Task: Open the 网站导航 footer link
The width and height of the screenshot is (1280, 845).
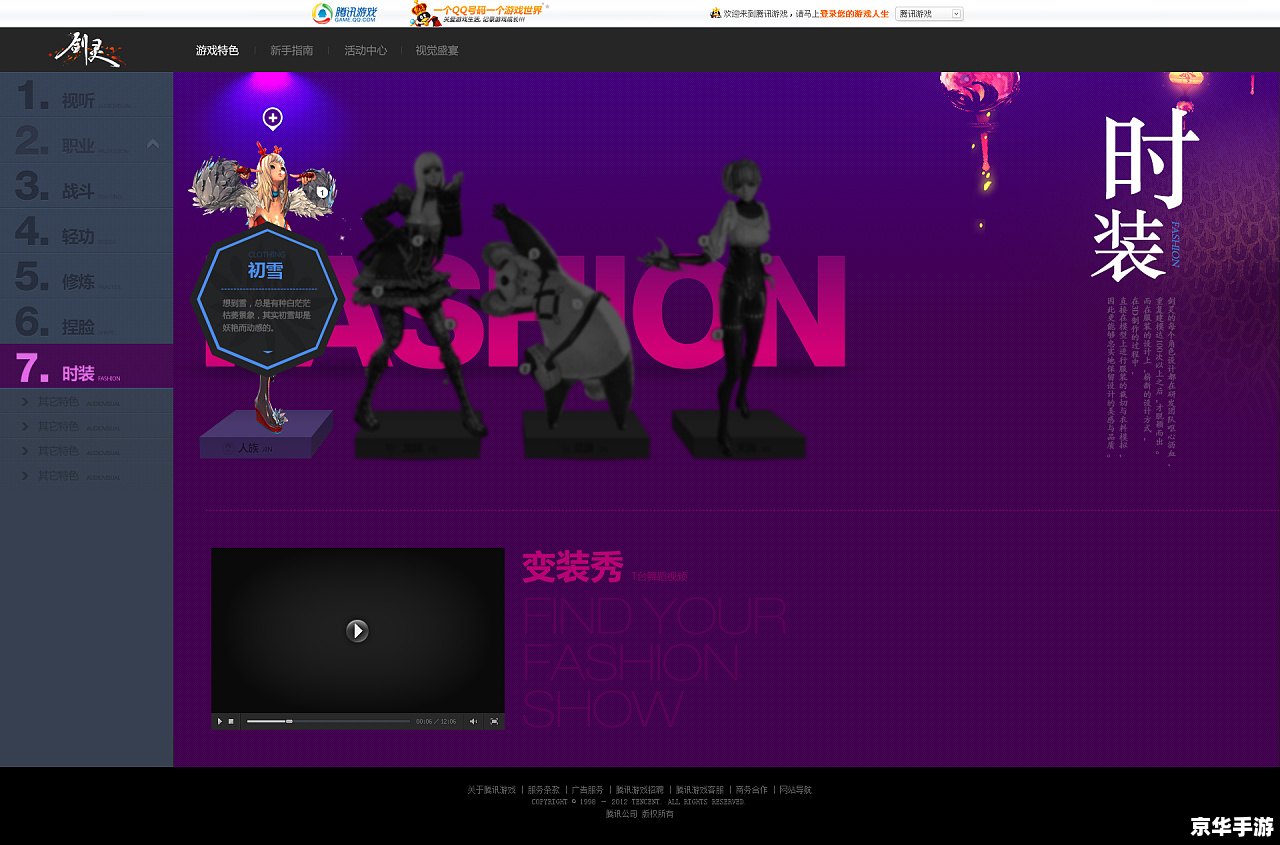Action: (x=795, y=790)
